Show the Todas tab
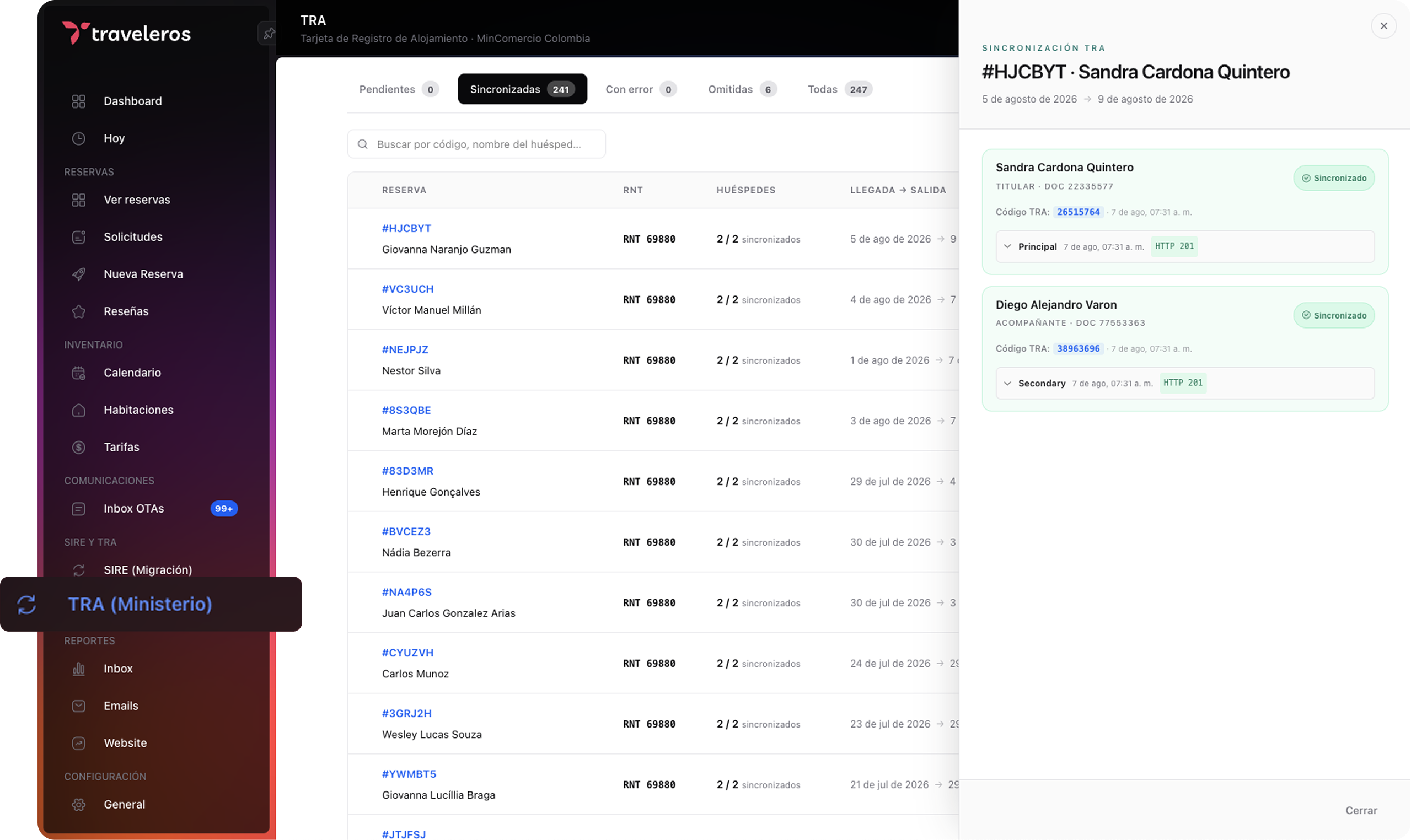Screen dimensions: 1411x840 tap(840, 89)
